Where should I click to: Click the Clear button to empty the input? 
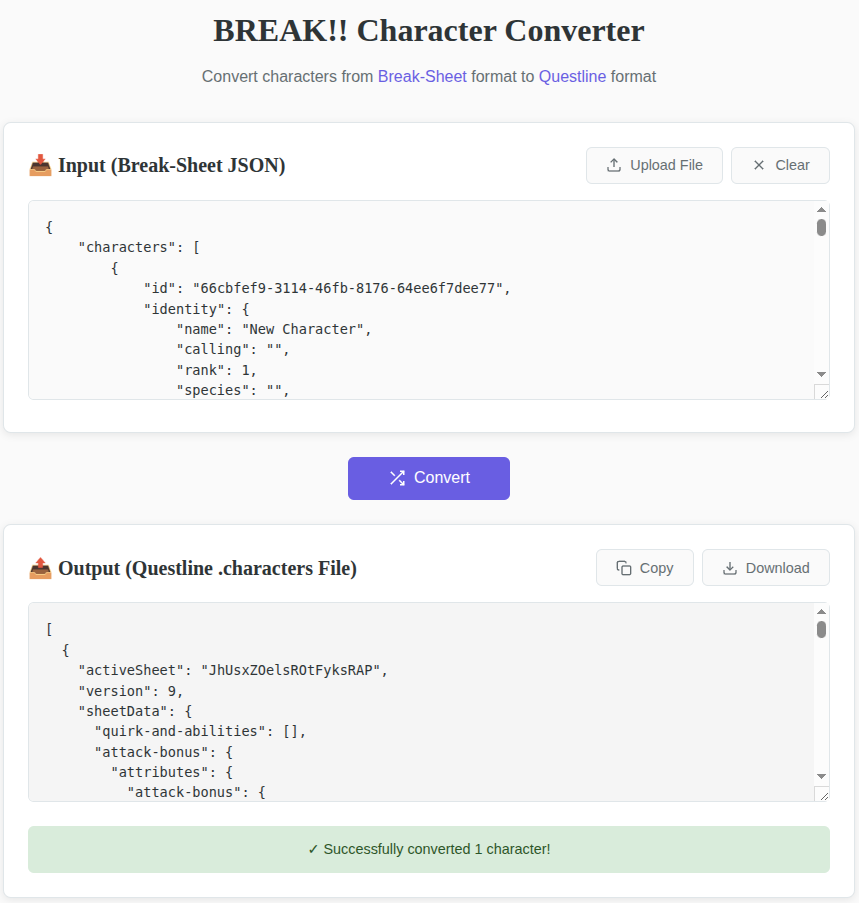(x=780, y=165)
